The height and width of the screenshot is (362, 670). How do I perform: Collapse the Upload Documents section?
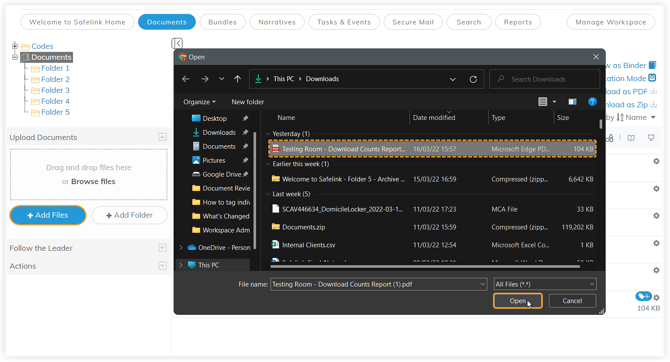pos(162,137)
